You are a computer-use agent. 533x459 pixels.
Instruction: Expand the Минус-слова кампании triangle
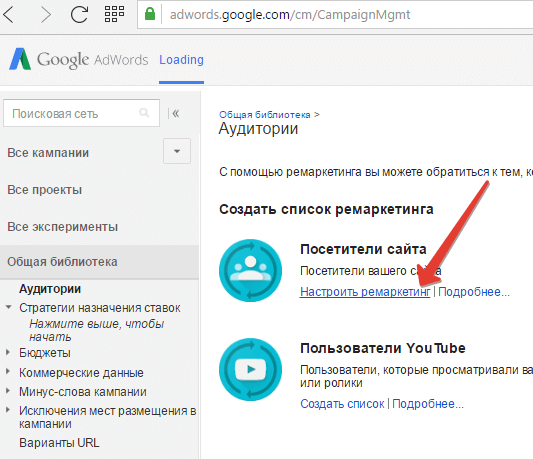tap(8, 391)
